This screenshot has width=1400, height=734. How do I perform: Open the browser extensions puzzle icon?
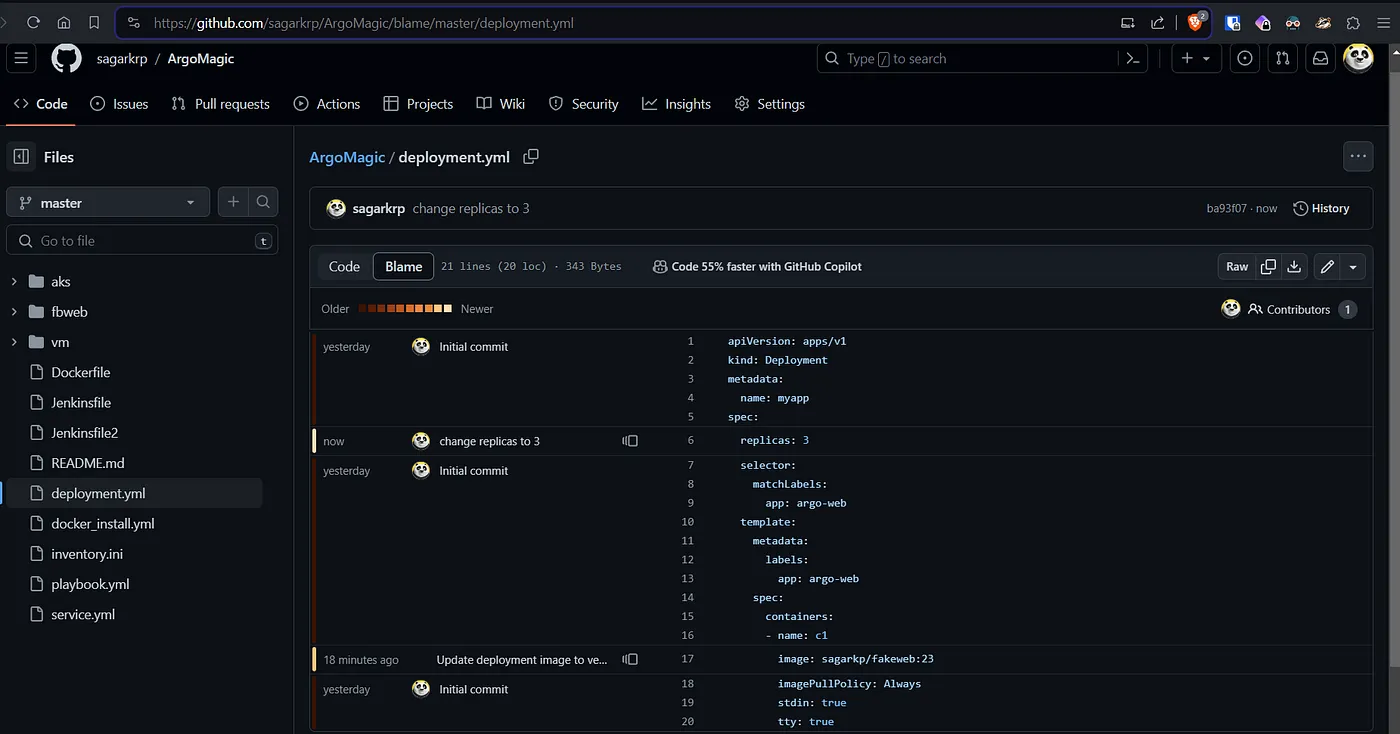click(1353, 22)
